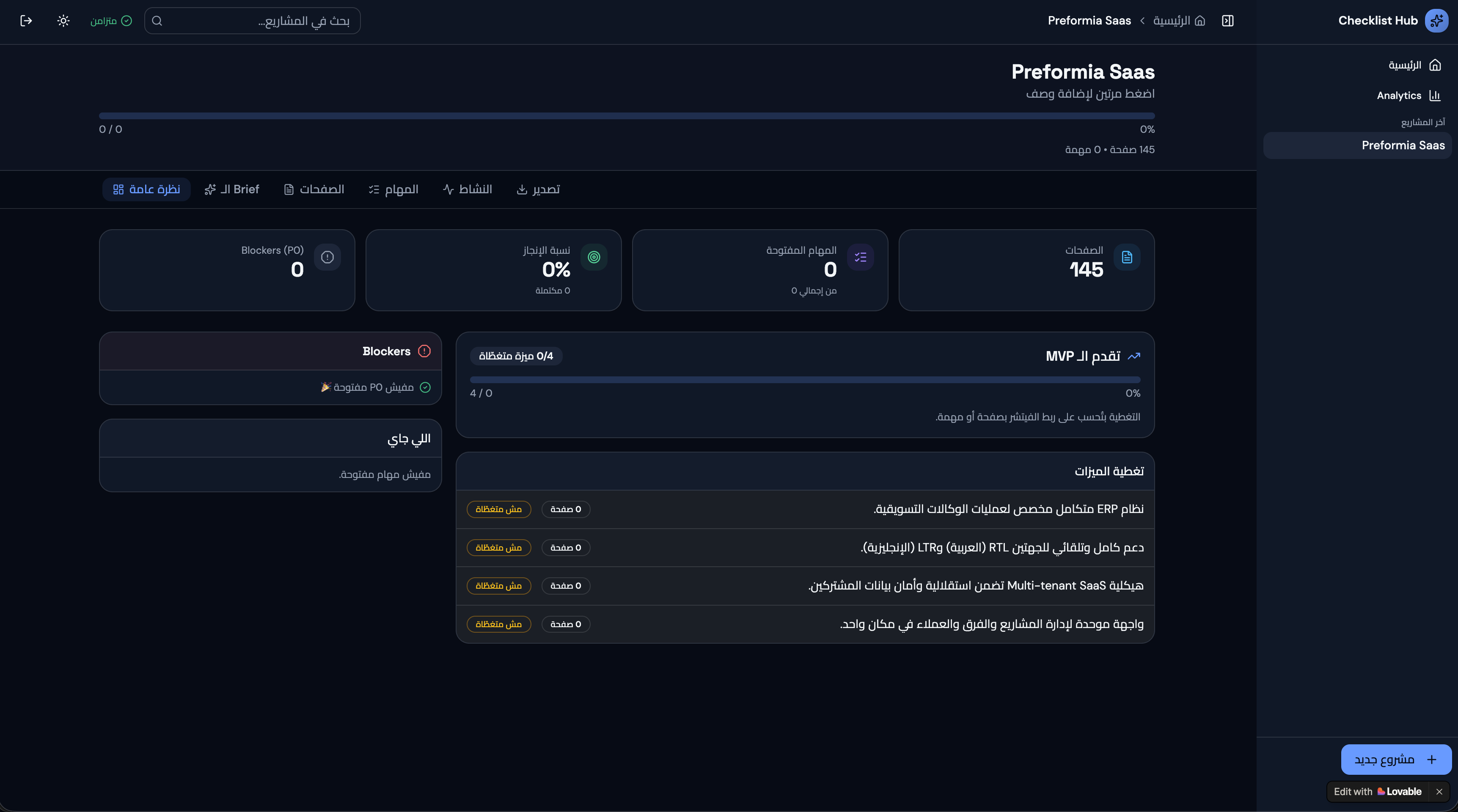Screen dimensions: 1458x812
Task: Click the plus icon on new project button
Action: 1431,760
